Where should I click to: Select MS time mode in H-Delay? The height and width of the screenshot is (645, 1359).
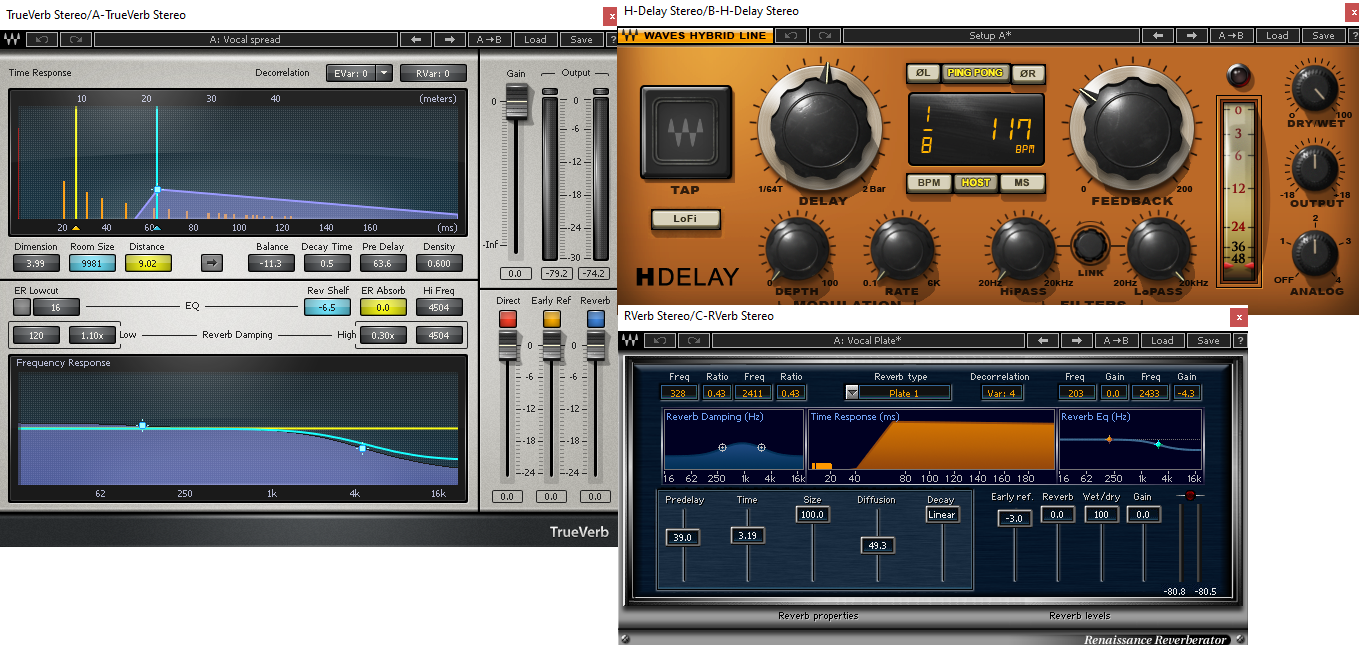click(1022, 183)
